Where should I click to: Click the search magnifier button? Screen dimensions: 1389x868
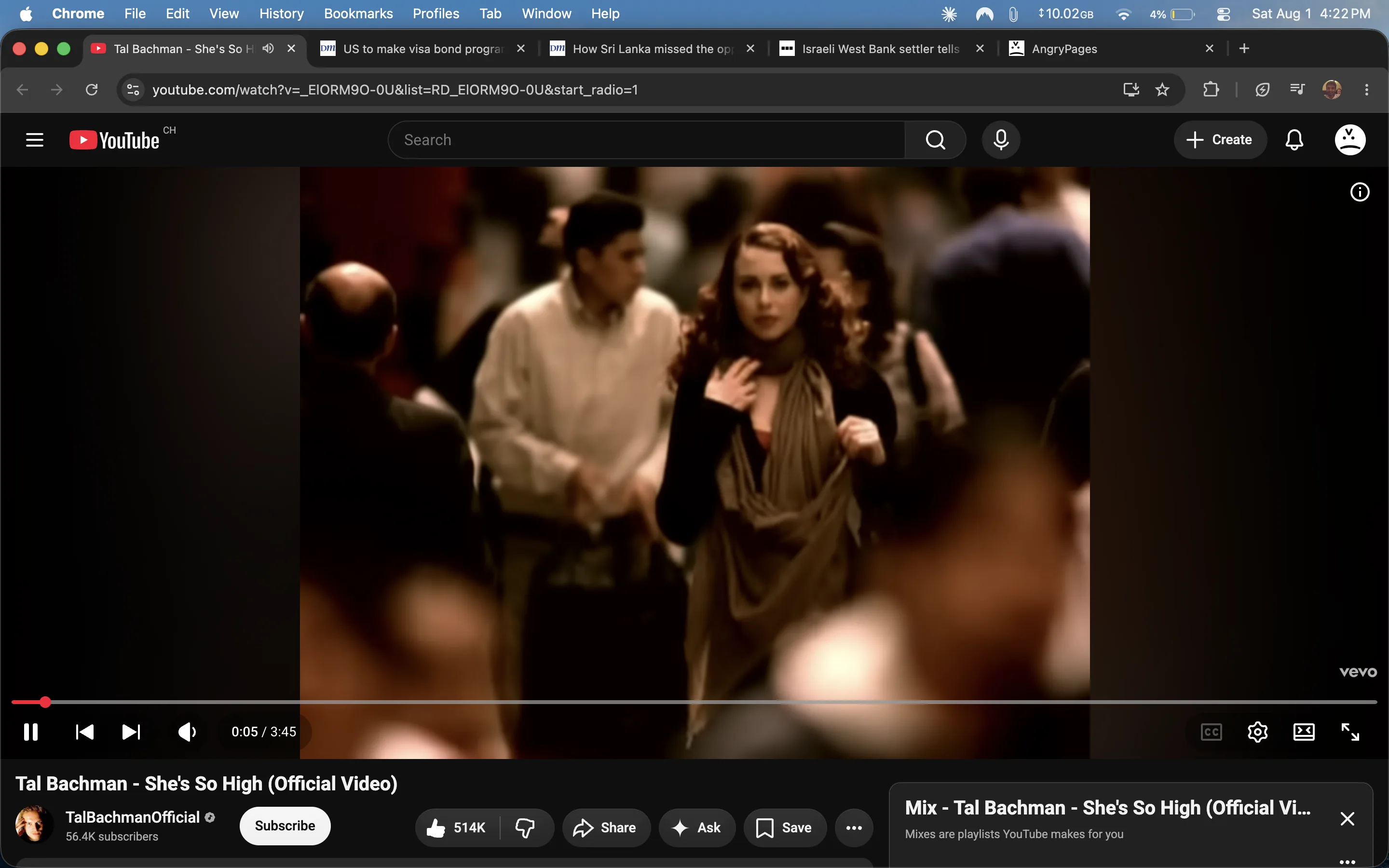[936, 139]
